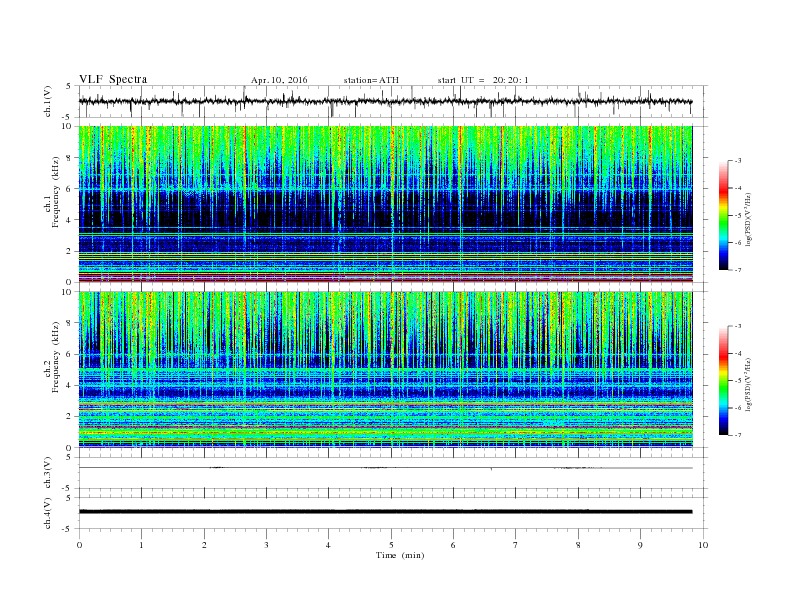Click the "ch.3(V)" axis label
The height and width of the screenshot is (612, 792).
tap(48, 473)
